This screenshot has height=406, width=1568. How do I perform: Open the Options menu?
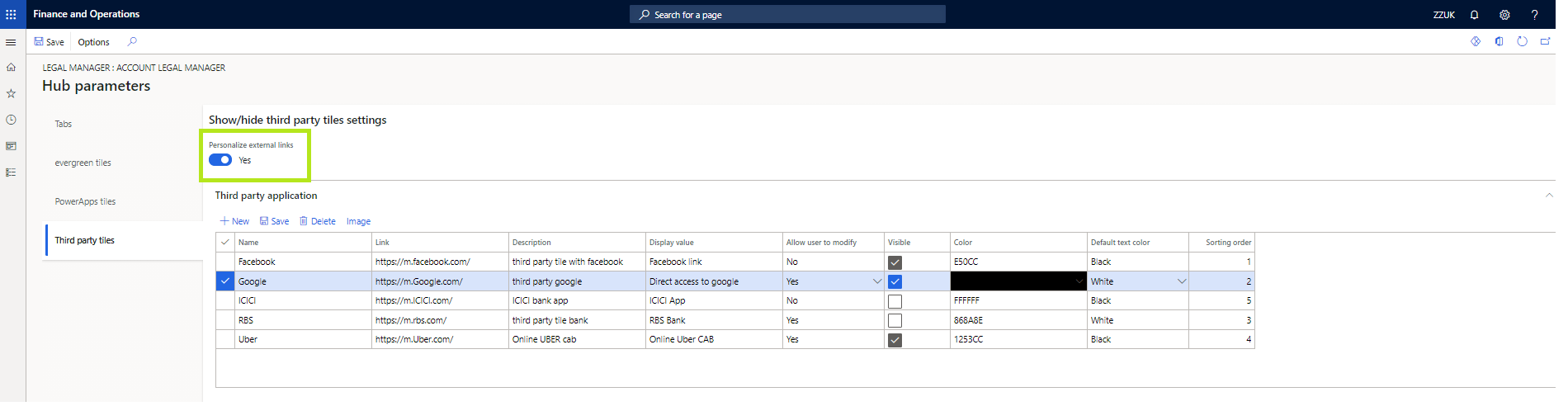point(93,42)
